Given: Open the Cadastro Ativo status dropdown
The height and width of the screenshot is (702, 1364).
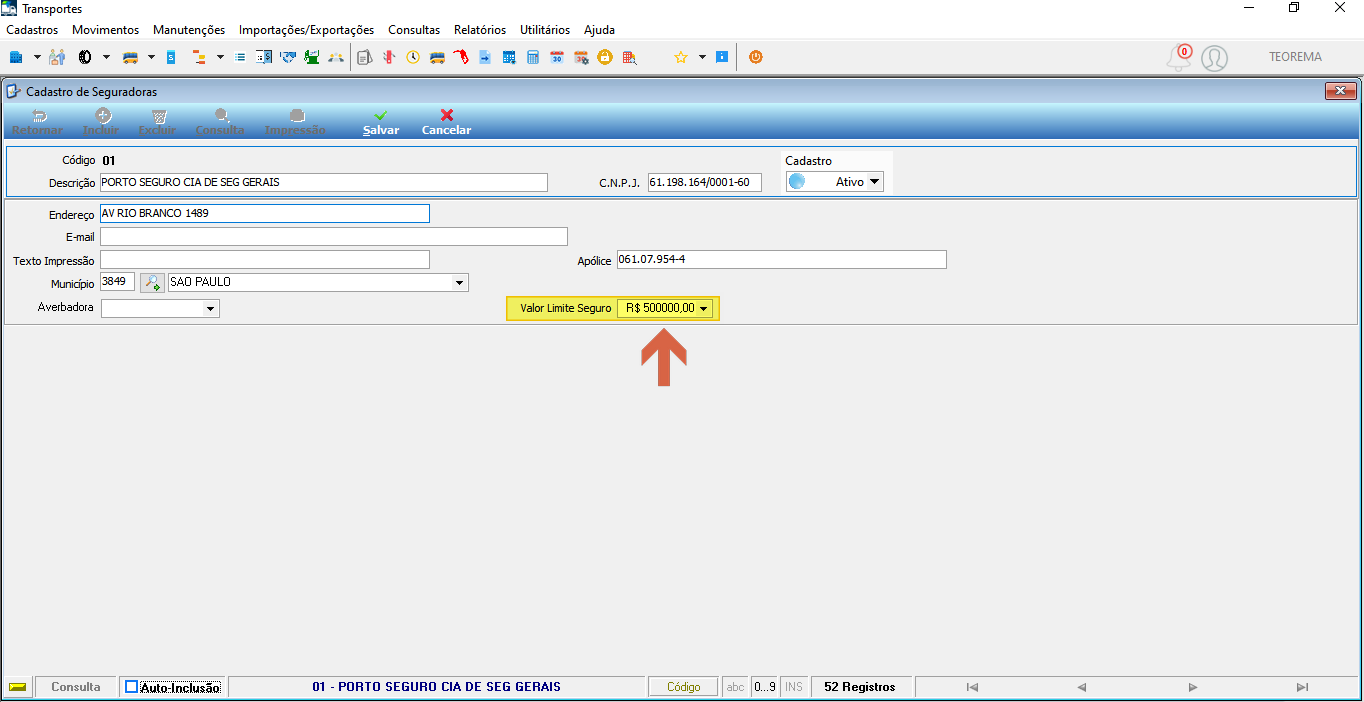Looking at the screenshot, I should pyautogui.click(x=874, y=182).
